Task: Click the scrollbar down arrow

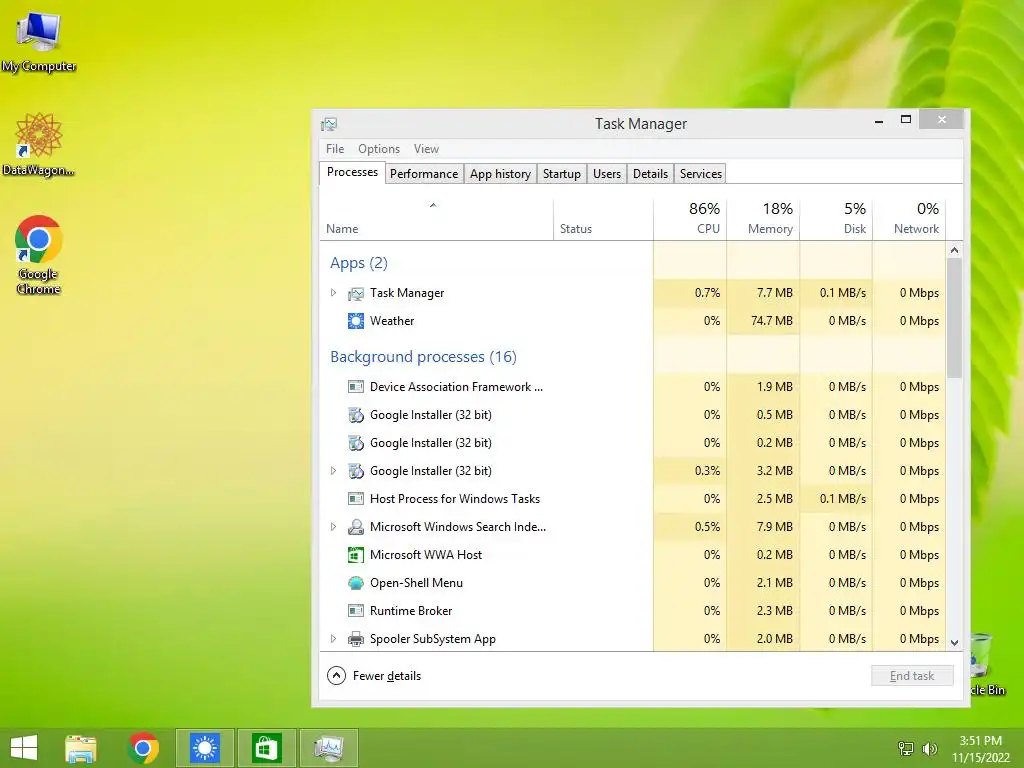Action: [x=954, y=643]
